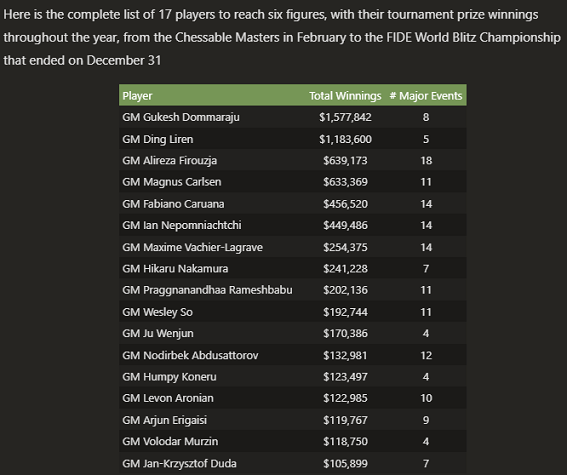Select GM Ju Wenjun name
Screen dimensions: 567x475
[x=158, y=333]
